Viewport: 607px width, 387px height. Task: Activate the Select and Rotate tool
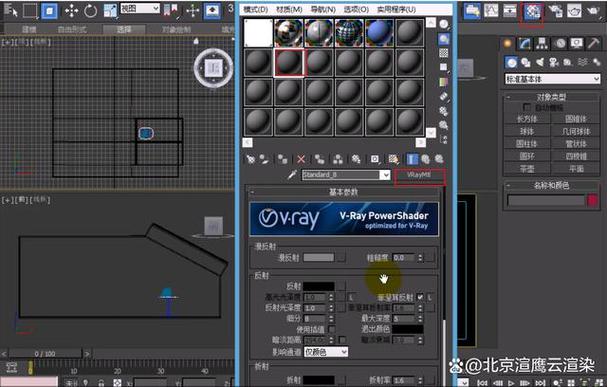(90, 10)
